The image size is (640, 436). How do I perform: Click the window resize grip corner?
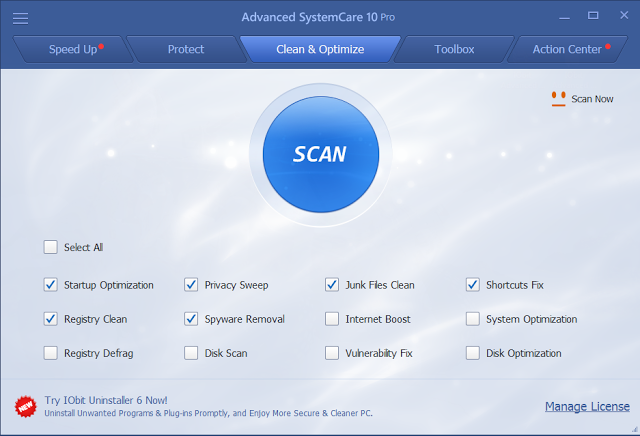point(635,429)
